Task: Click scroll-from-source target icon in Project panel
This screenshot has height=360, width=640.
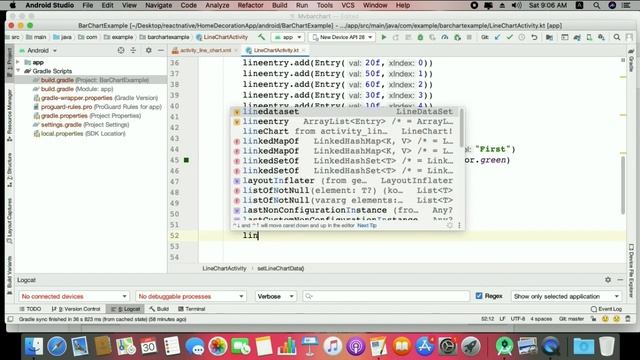Action: pos(121,50)
